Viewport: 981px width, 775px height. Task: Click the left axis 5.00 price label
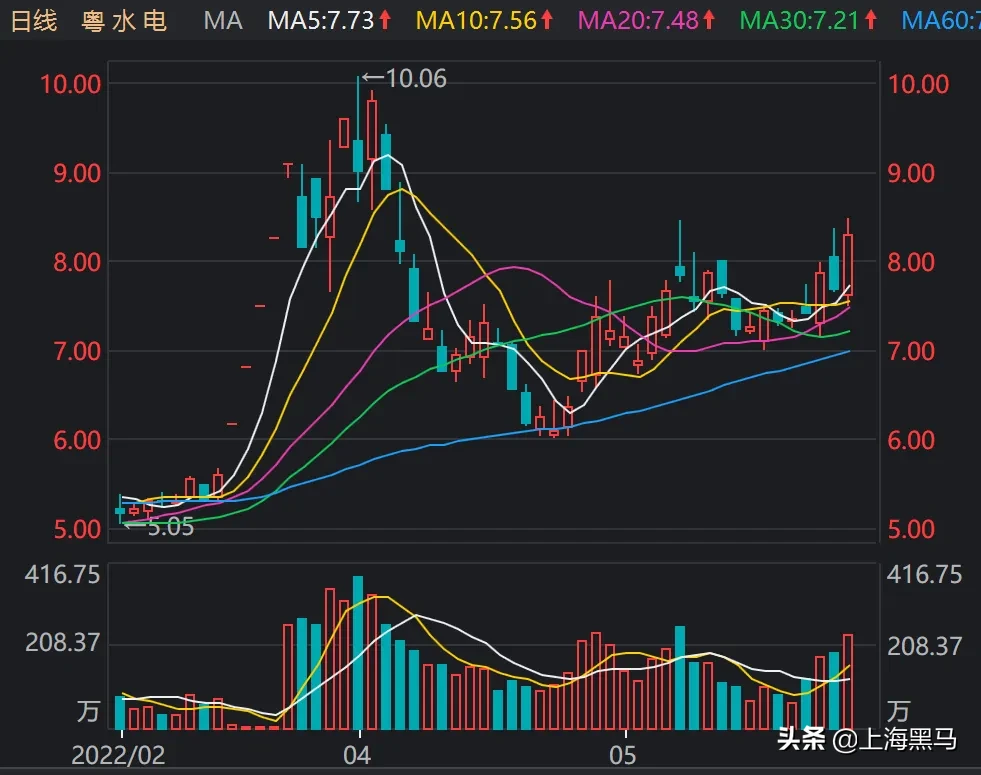click(x=77, y=529)
